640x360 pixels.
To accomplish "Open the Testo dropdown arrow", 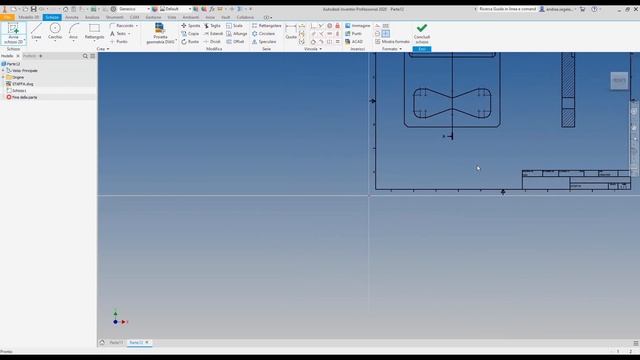I will coord(129,33).
